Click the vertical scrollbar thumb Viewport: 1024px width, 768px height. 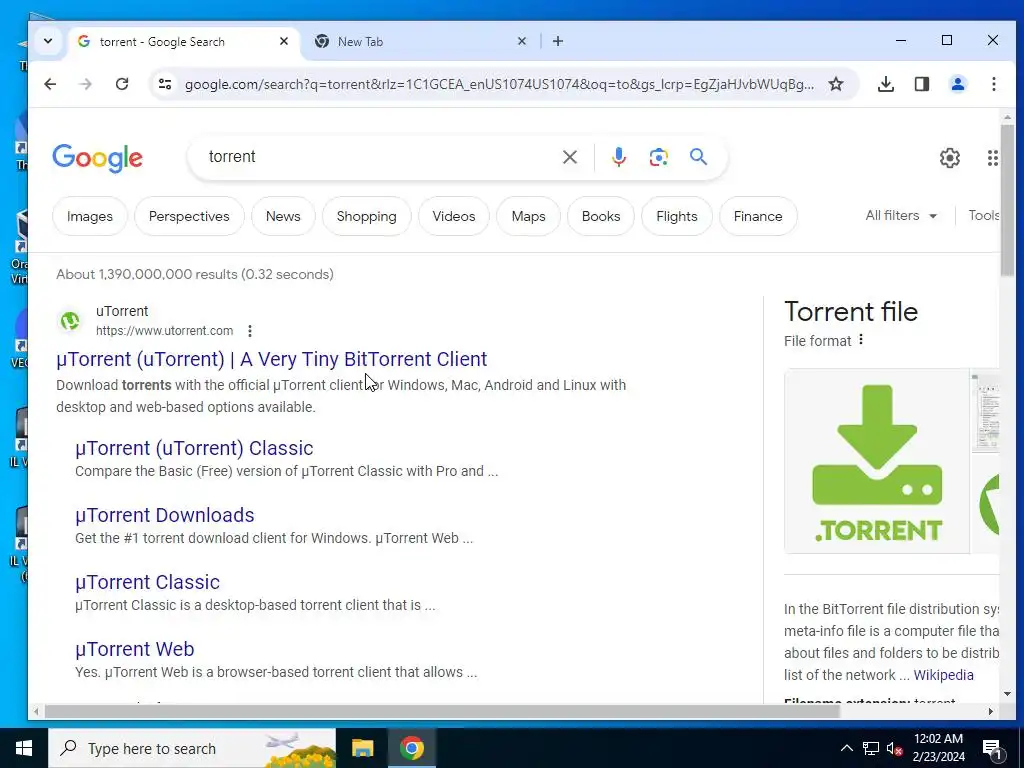click(x=1007, y=200)
